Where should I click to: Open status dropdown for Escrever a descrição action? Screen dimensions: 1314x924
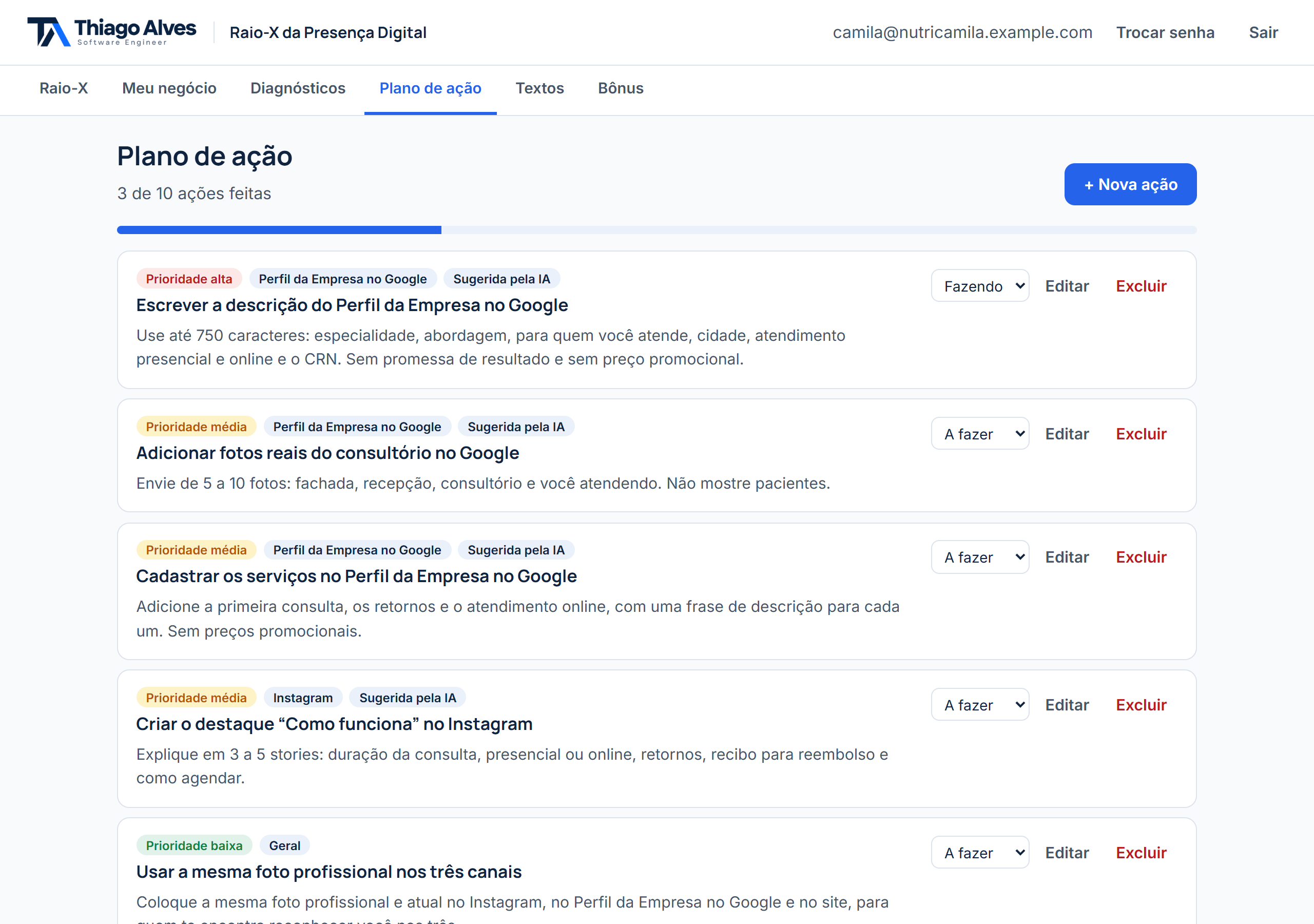click(x=980, y=286)
